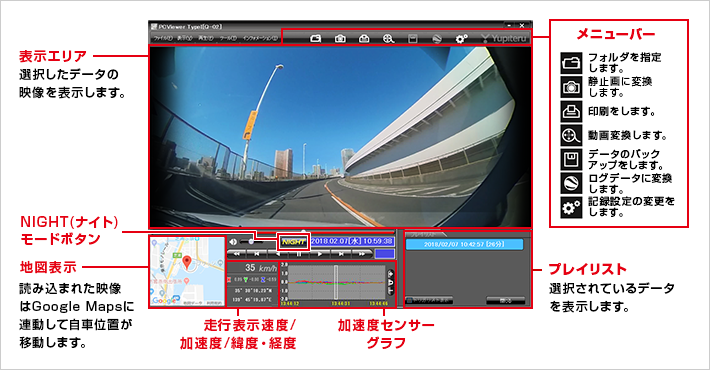Click the forward play button

(x=320, y=254)
